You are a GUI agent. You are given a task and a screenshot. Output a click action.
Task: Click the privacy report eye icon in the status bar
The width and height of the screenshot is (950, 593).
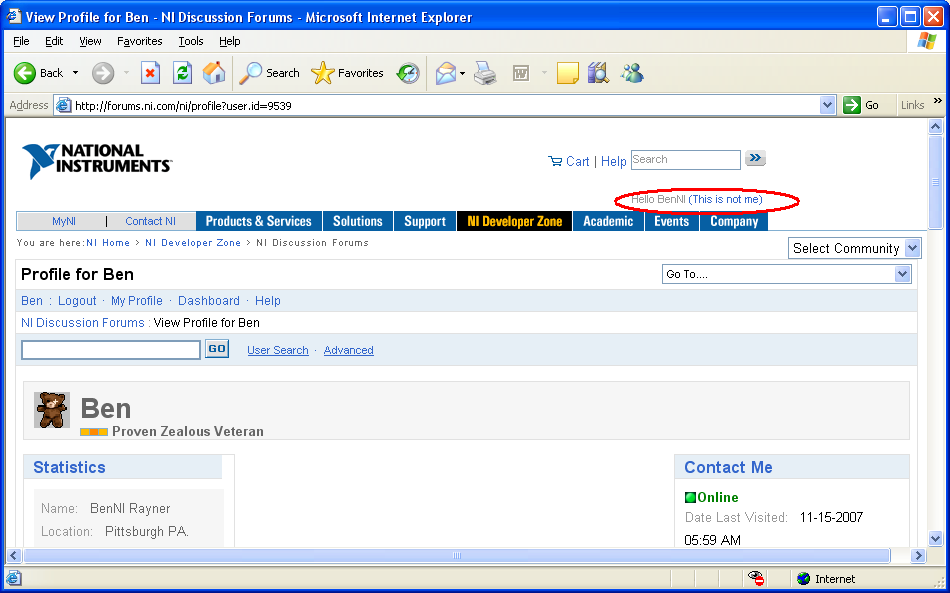[756, 578]
